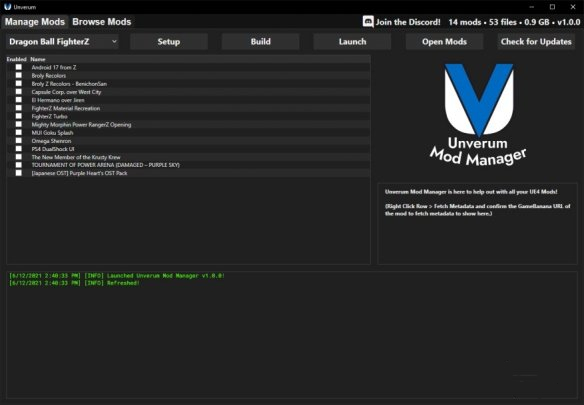Screen dimensions: 584x405
Task: Switch to the Manage Mods tab
Action: pos(35,22)
